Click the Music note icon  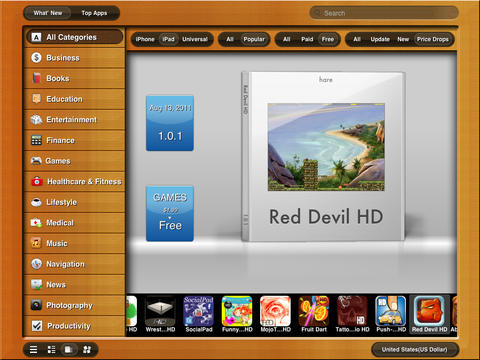(x=36, y=243)
